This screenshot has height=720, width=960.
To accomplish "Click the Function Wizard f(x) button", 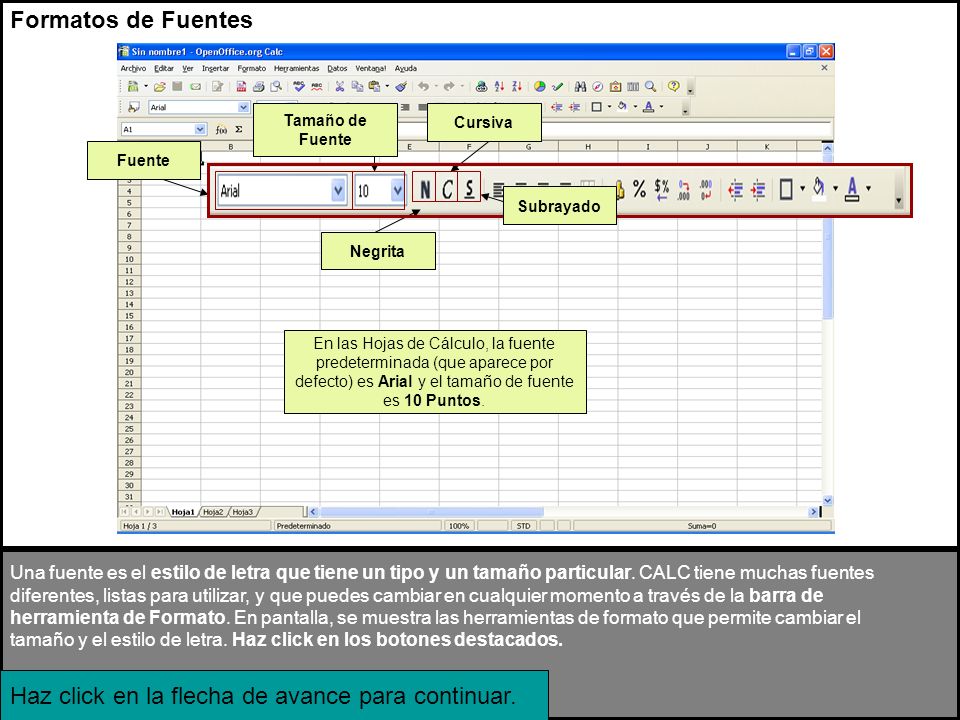I will coord(221,129).
